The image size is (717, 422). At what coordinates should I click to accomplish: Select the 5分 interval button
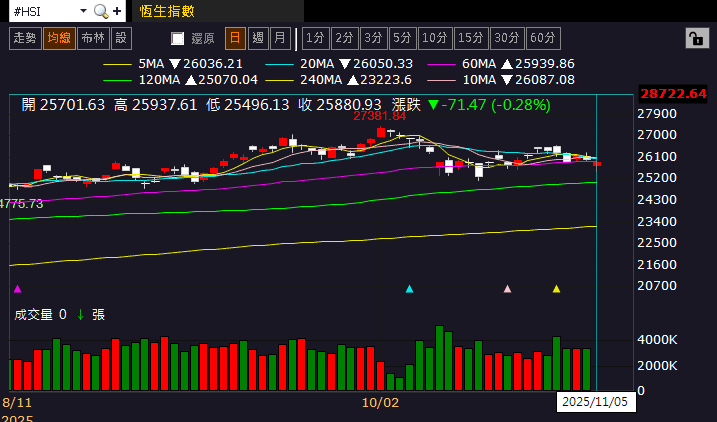[x=402, y=38]
